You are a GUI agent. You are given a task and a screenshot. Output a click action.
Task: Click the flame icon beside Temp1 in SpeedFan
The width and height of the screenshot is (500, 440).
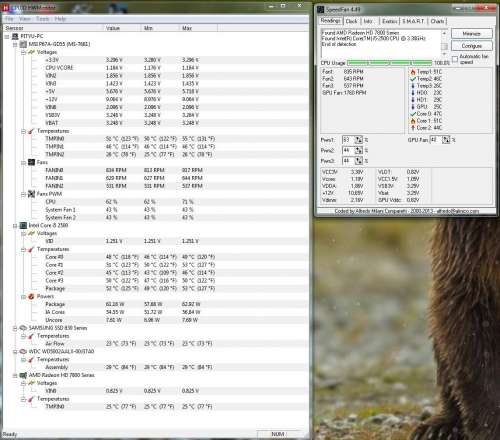(413, 72)
